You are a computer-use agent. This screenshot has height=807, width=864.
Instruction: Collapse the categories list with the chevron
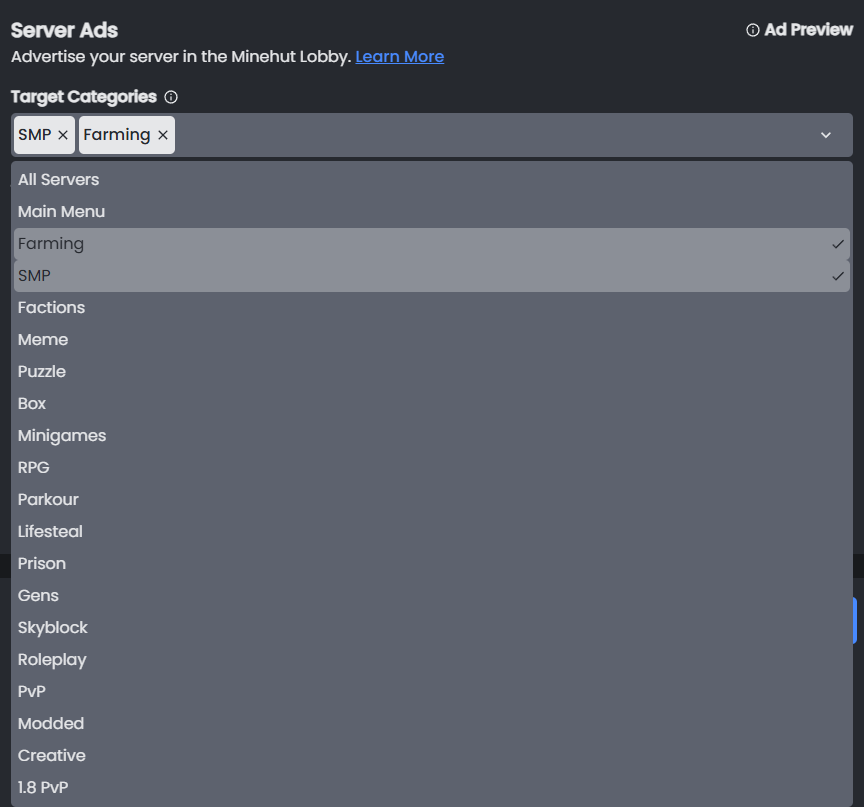click(x=827, y=134)
